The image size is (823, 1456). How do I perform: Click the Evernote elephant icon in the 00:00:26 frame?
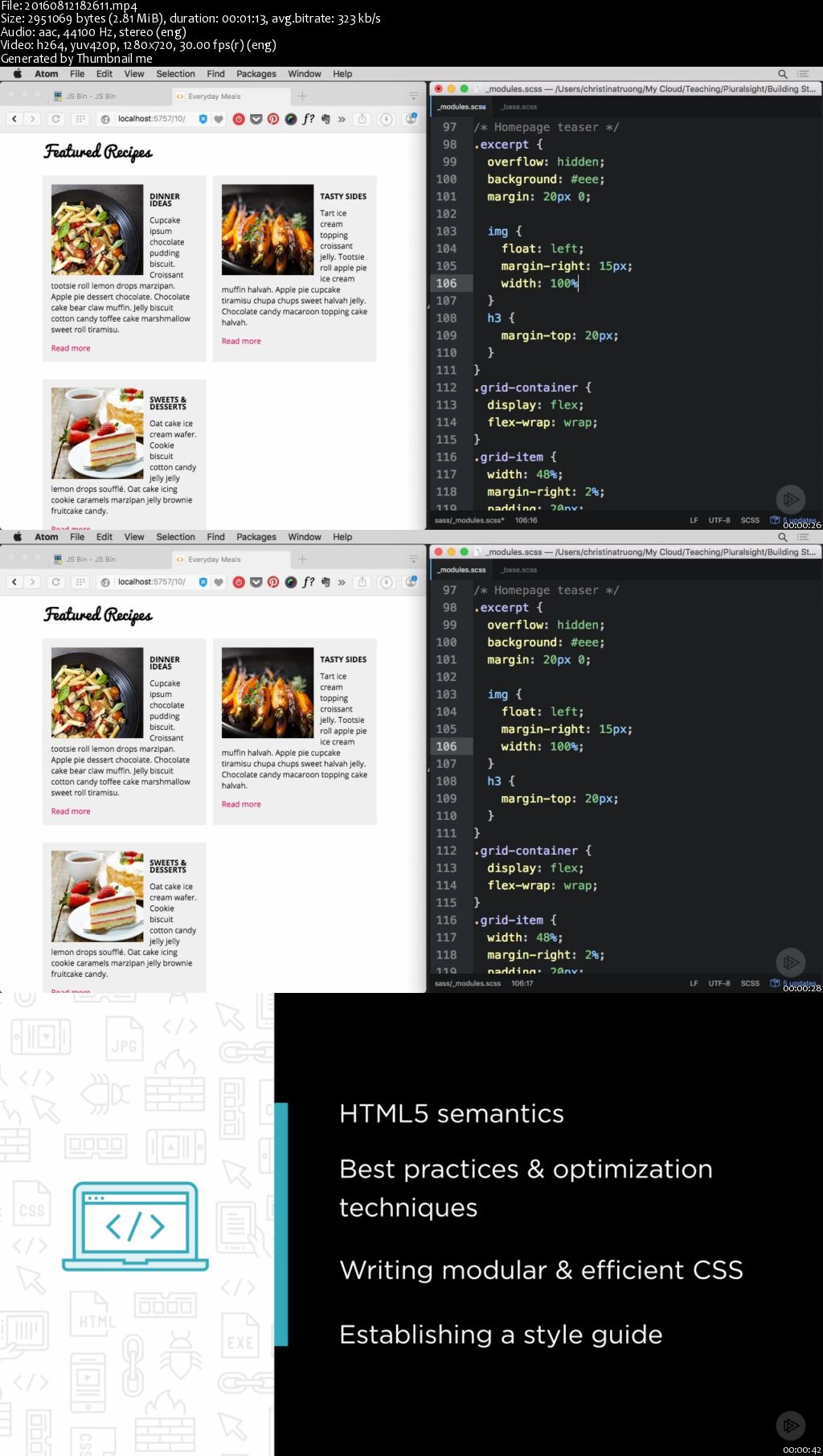pyautogui.click(x=326, y=119)
